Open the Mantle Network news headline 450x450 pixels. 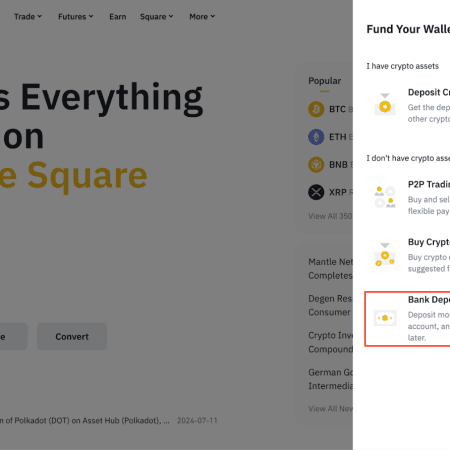(330, 269)
